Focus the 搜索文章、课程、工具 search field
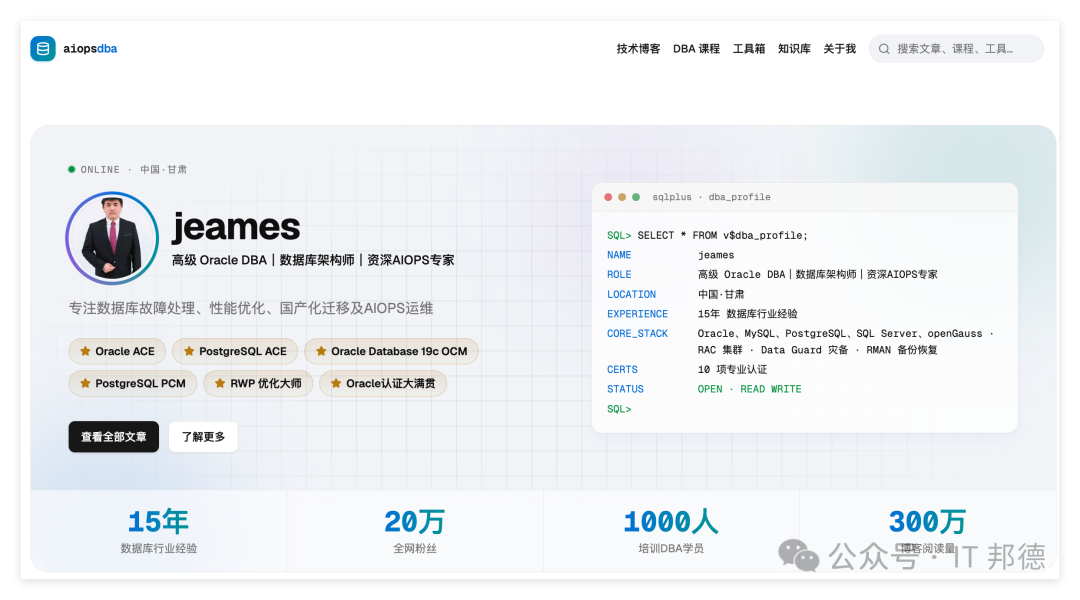The image size is (1080, 600). pyautogui.click(x=956, y=49)
